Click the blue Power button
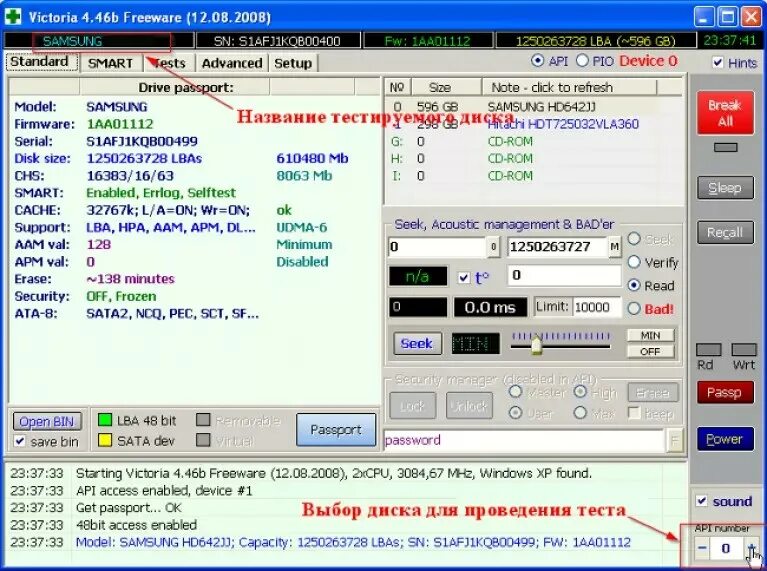The width and height of the screenshot is (767, 571). [x=725, y=439]
